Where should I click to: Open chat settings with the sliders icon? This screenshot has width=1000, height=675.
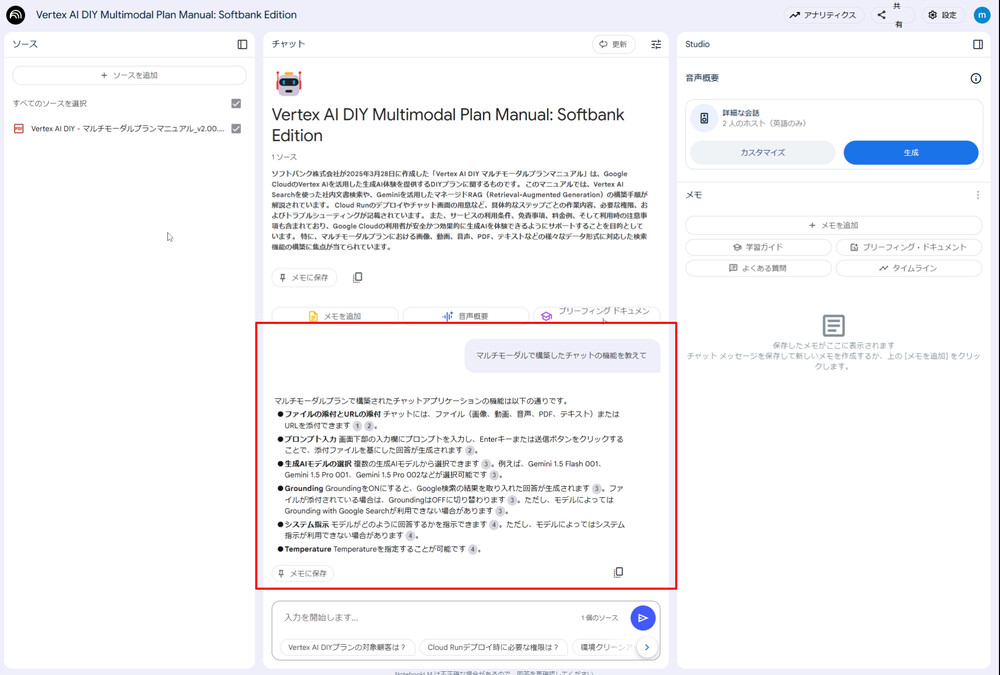[655, 44]
